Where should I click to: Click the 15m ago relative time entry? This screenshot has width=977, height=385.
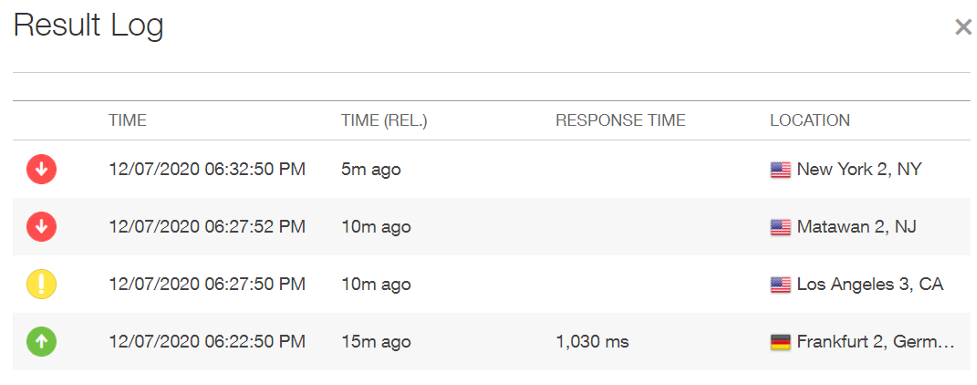pos(376,342)
